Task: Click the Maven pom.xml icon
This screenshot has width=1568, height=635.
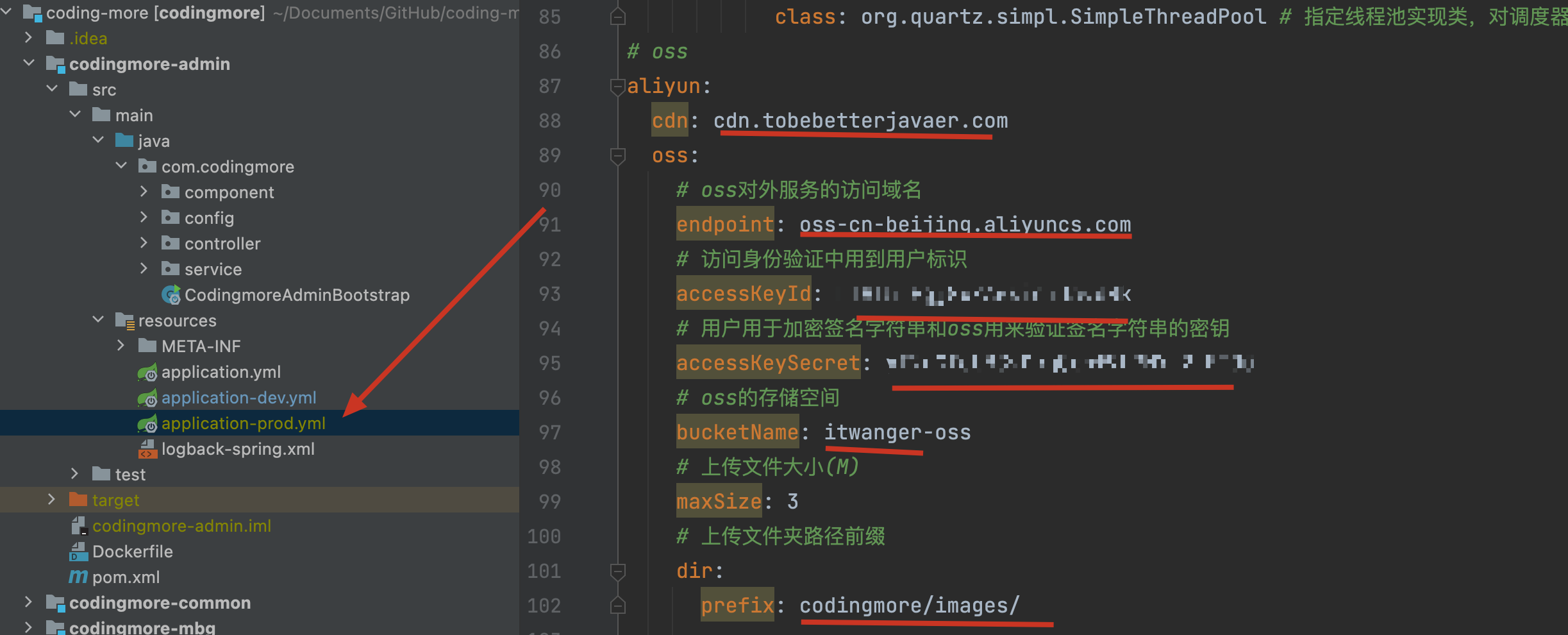Action: [78, 577]
